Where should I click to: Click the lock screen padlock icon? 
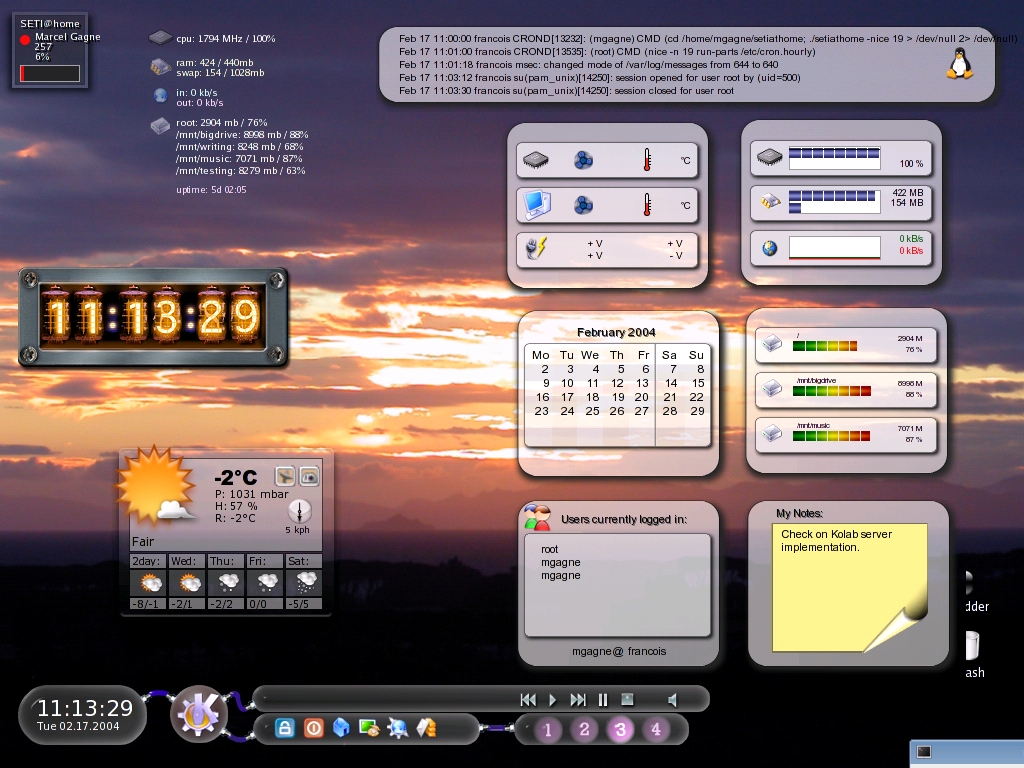(x=285, y=729)
